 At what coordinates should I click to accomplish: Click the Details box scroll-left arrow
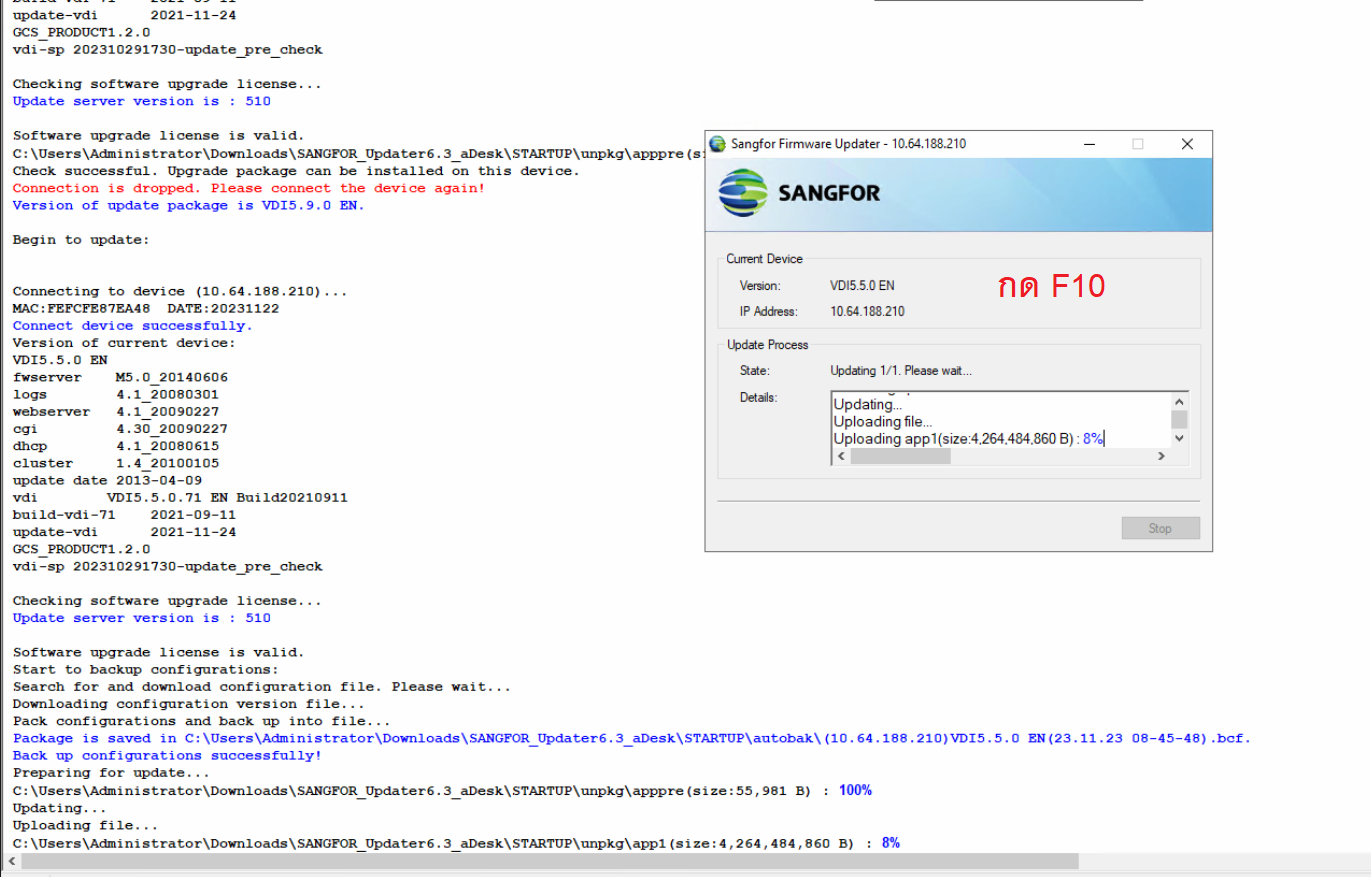(x=841, y=456)
